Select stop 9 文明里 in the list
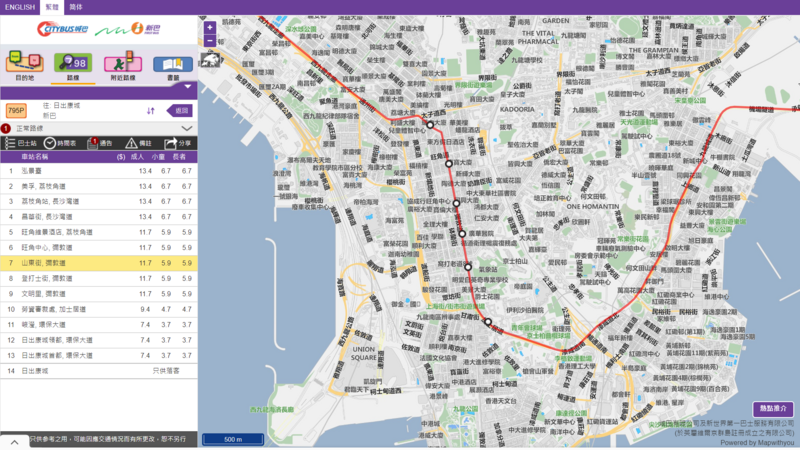 pyautogui.click(x=99, y=294)
